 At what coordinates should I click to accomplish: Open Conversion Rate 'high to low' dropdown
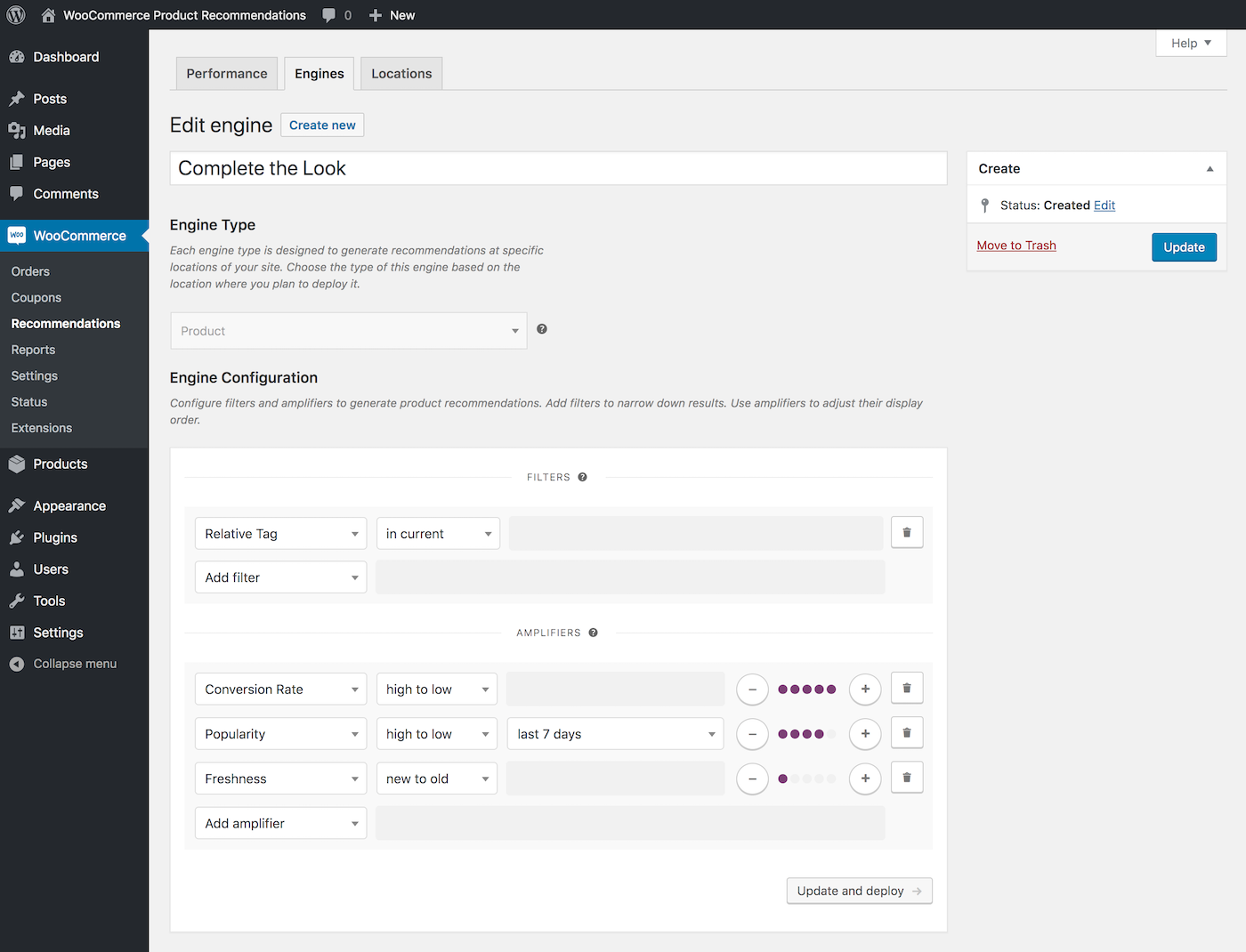tap(436, 690)
